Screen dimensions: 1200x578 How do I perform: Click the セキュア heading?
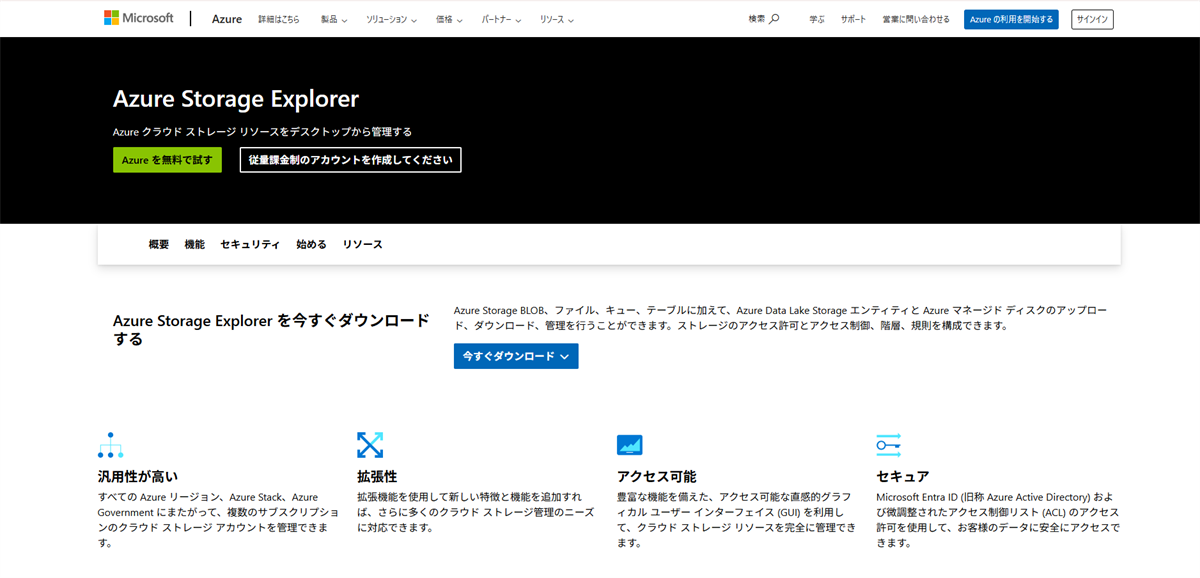tap(903, 476)
